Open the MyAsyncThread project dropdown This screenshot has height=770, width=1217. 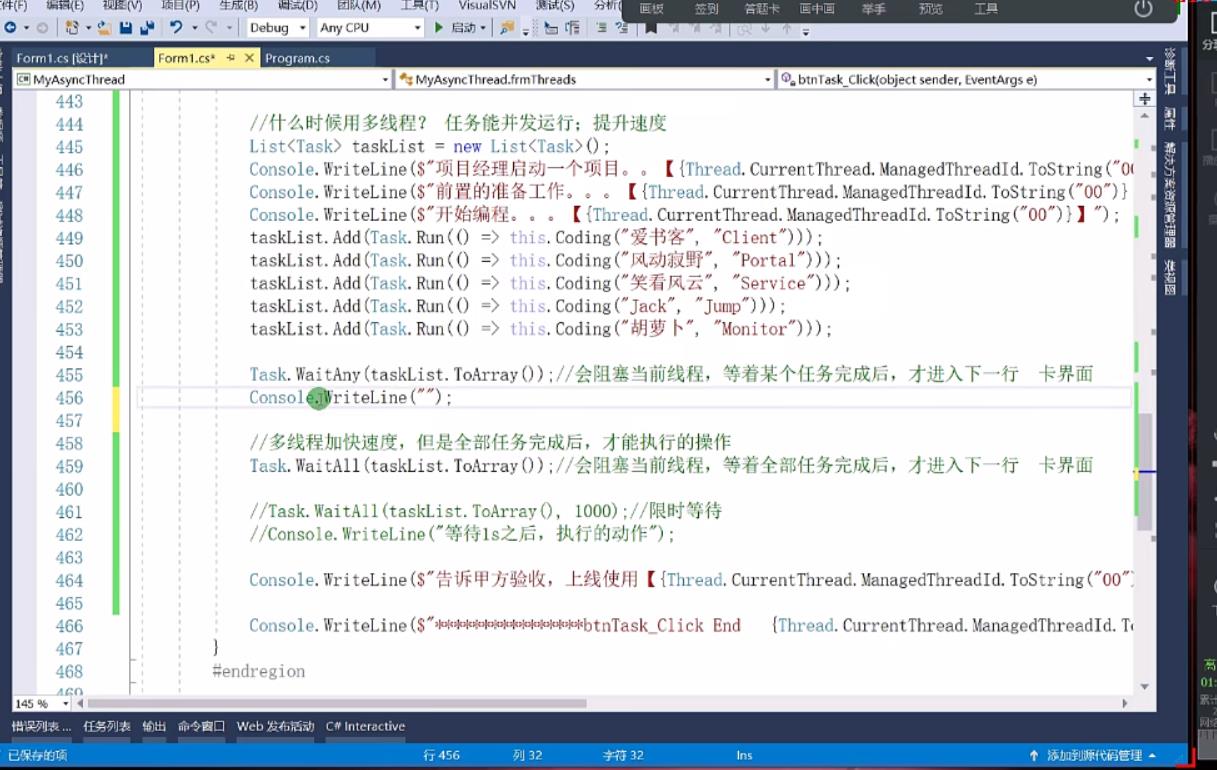[x=203, y=79]
